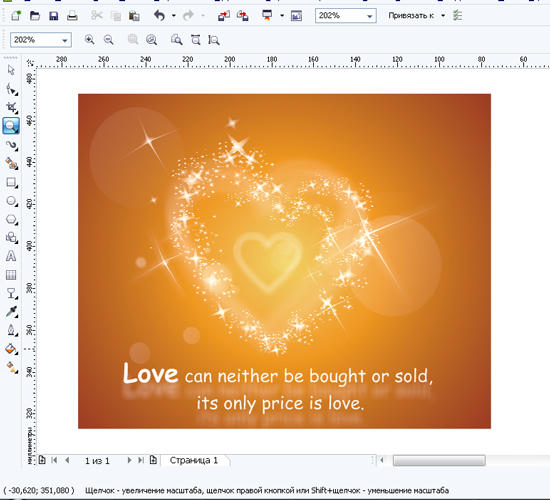Select the Freehand curve tool
Viewport: 550px width, 500px height.
click(x=11, y=145)
